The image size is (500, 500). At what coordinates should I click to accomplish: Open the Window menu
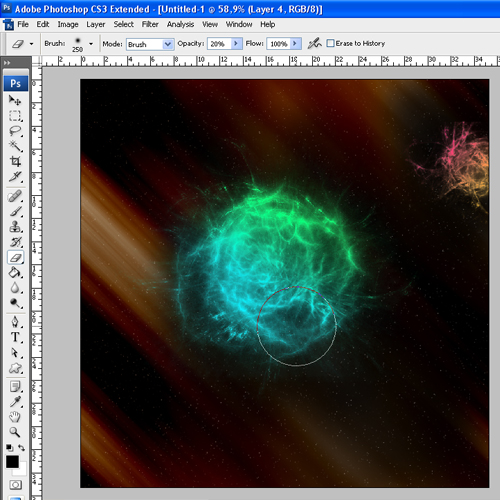pyautogui.click(x=239, y=24)
